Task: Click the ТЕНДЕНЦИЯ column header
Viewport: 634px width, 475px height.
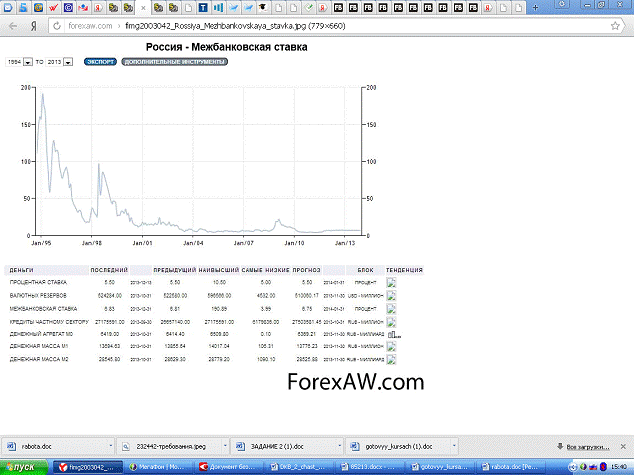Action: coord(404,270)
